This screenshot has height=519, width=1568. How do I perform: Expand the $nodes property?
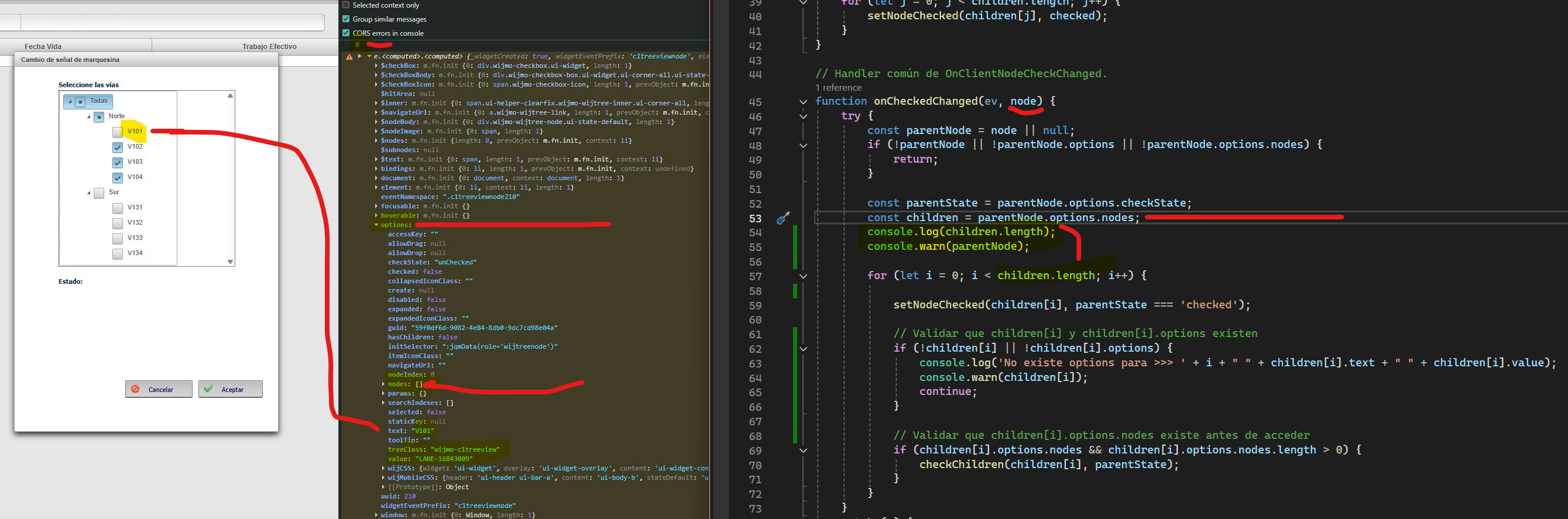(x=376, y=140)
